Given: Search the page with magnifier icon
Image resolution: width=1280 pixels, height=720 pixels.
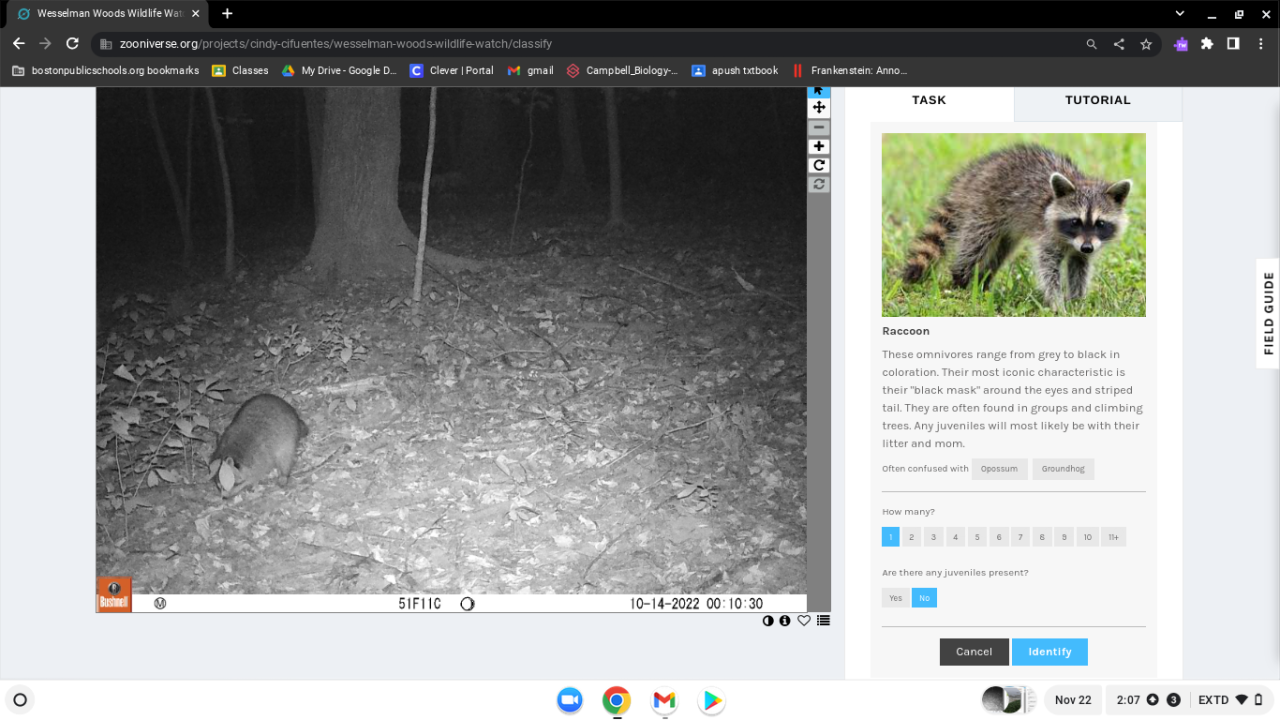Looking at the screenshot, I should 1092,44.
